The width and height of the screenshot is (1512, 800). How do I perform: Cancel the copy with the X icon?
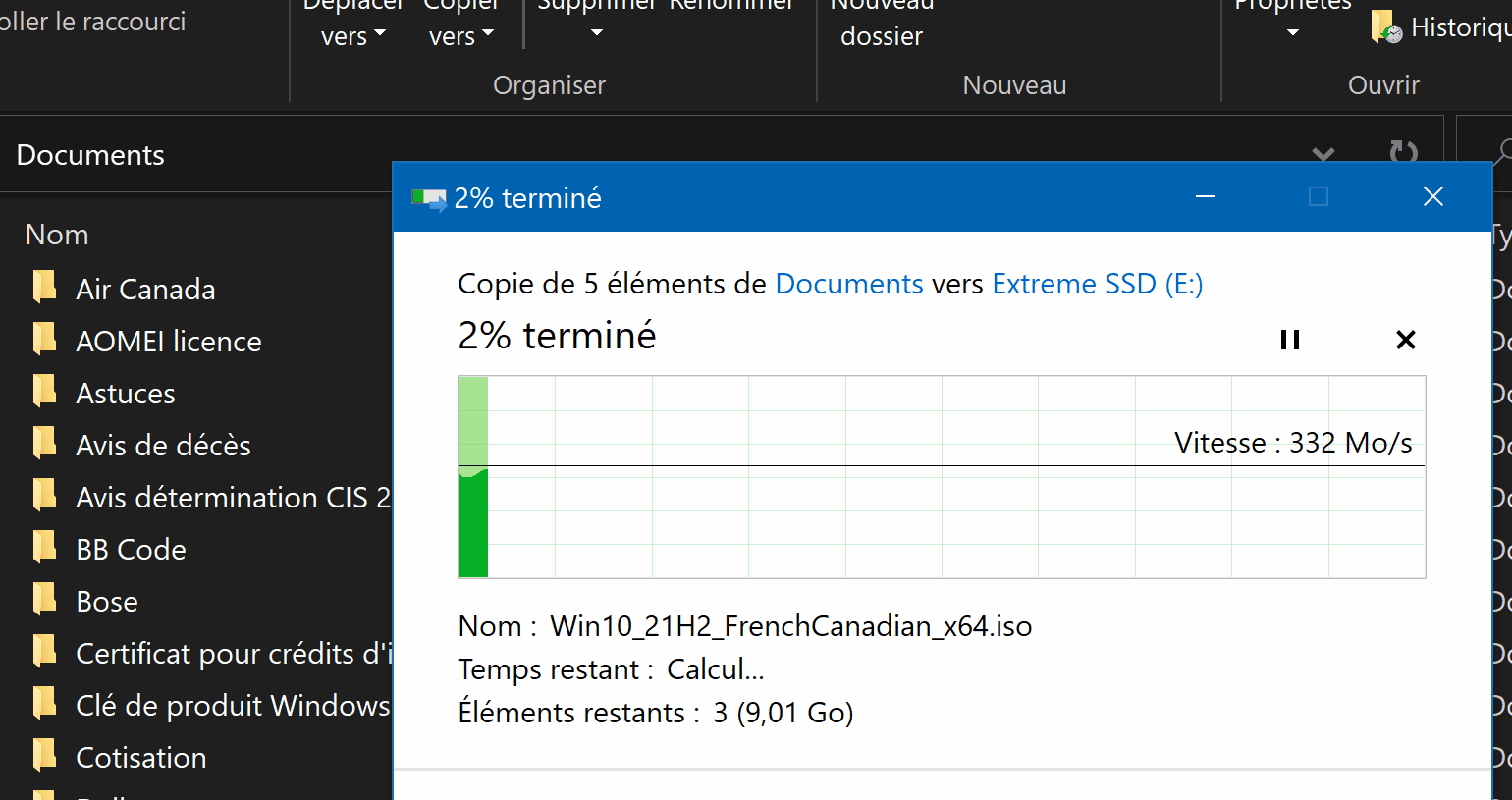pos(1405,340)
